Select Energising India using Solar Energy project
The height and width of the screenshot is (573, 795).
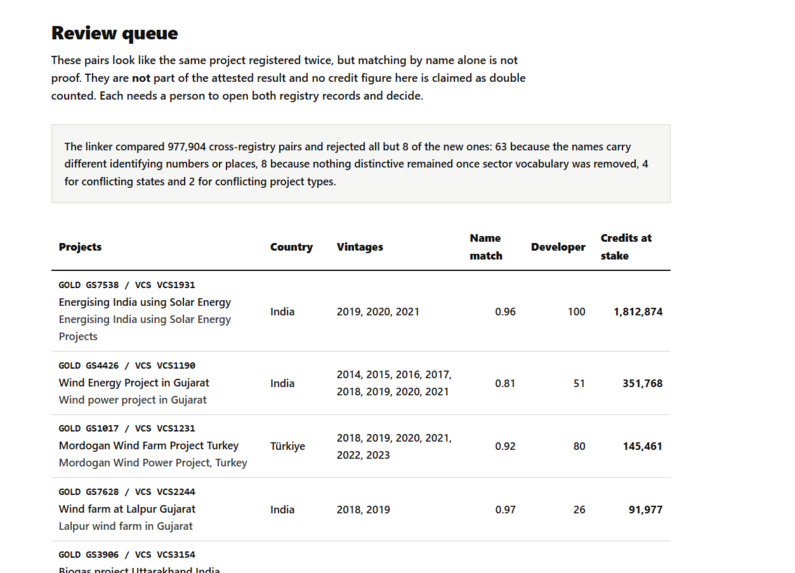pos(145,302)
